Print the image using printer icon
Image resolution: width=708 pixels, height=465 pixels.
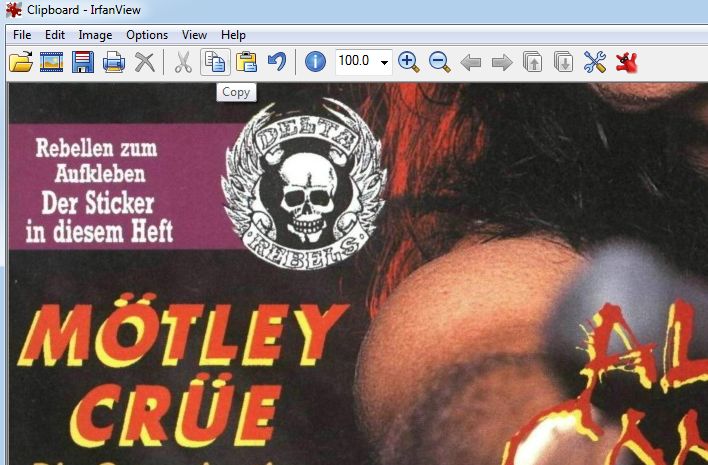[x=114, y=62]
